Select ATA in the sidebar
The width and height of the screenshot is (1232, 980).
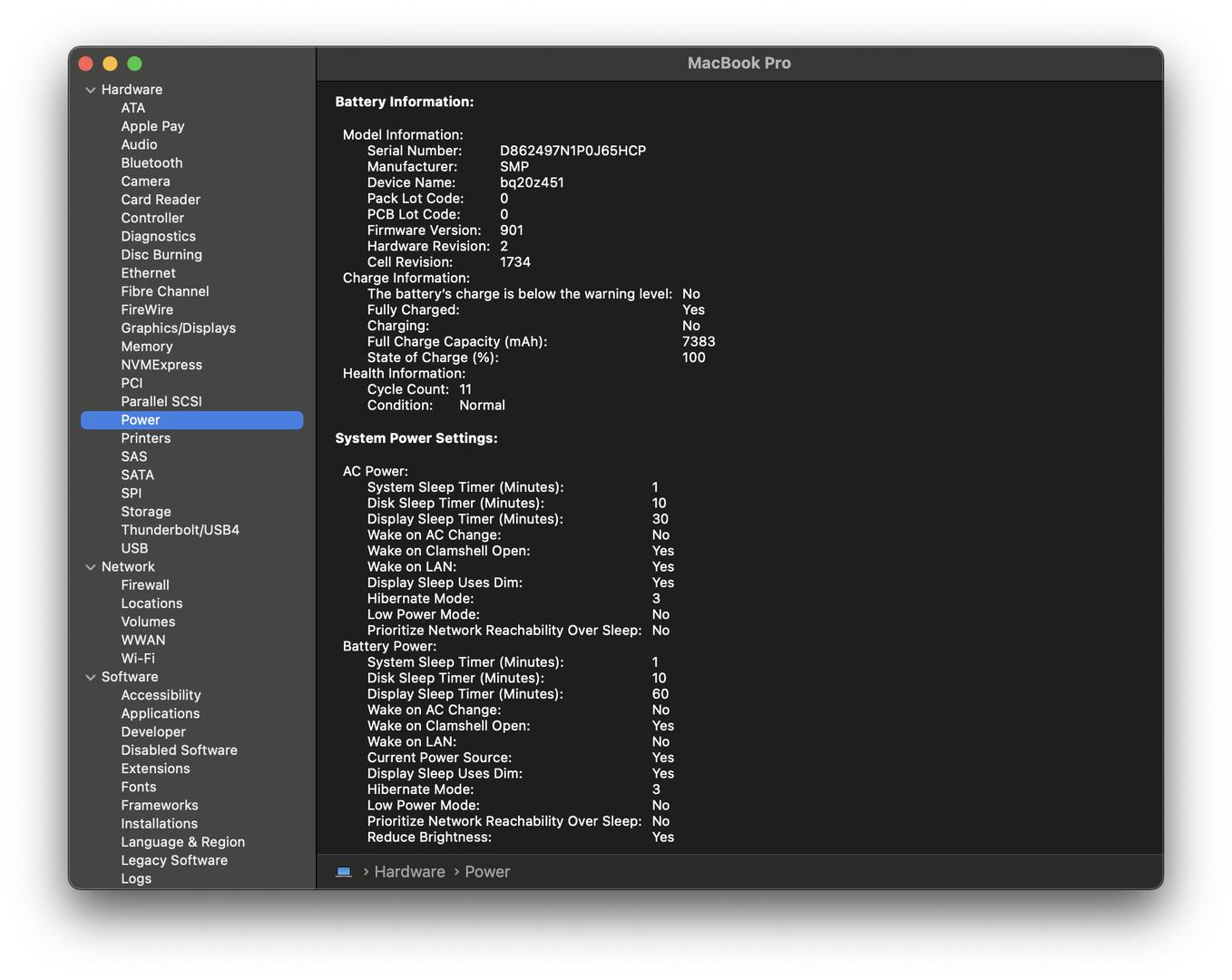pos(133,108)
